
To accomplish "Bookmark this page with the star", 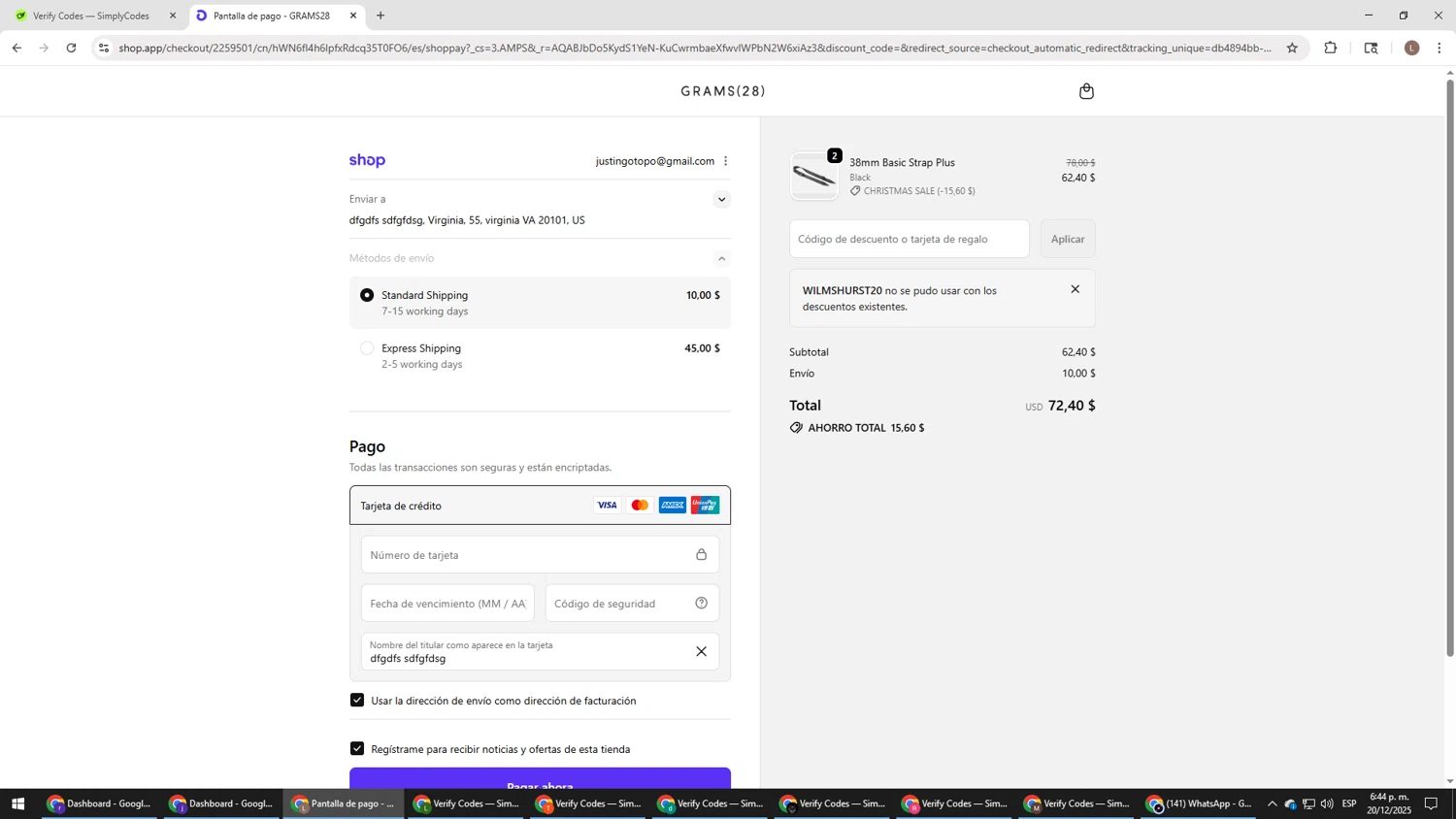I will (1292, 48).
